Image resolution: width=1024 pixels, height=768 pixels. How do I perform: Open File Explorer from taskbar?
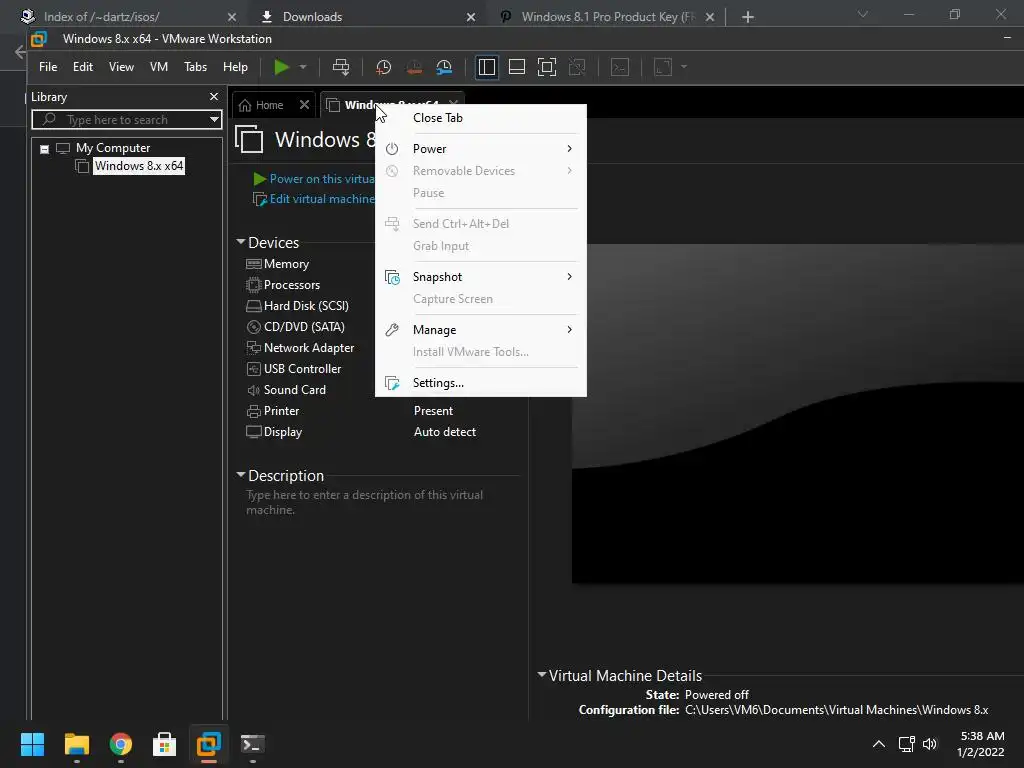pos(76,744)
